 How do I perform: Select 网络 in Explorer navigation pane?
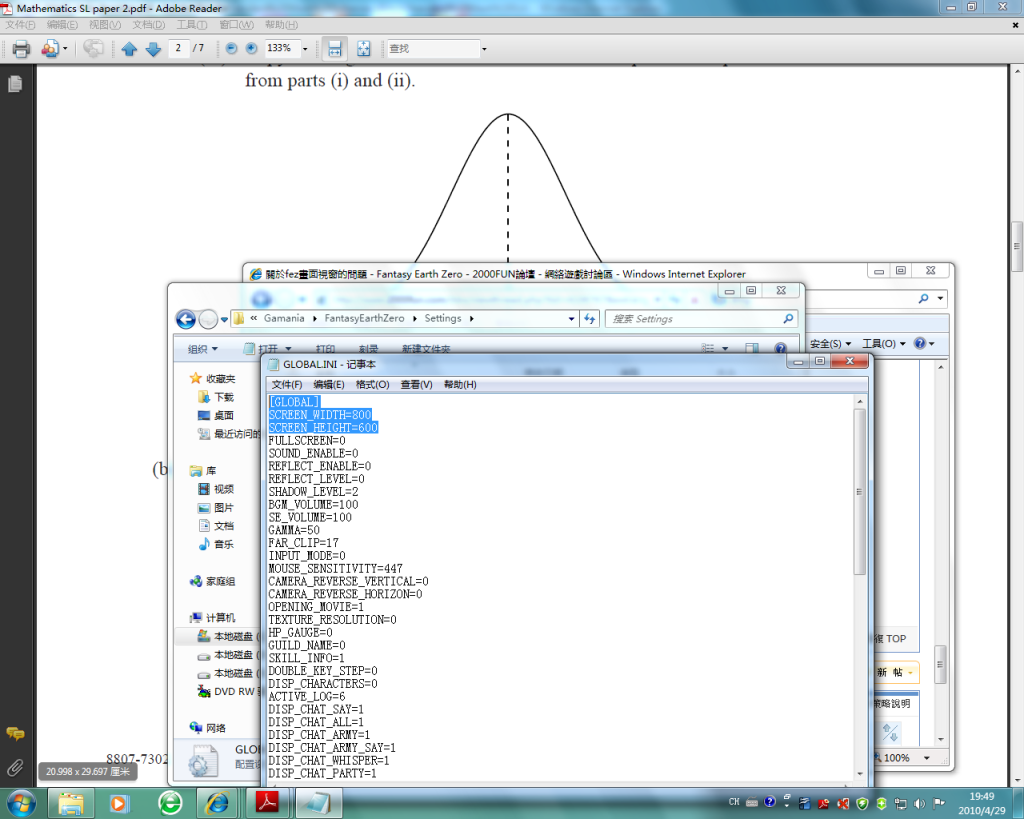tap(216, 728)
